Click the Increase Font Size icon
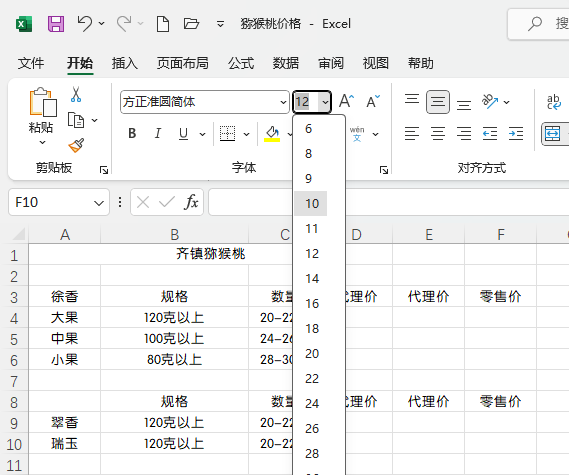Screen dimensions: 569x475 pyautogui.click(x=346, y=101)
